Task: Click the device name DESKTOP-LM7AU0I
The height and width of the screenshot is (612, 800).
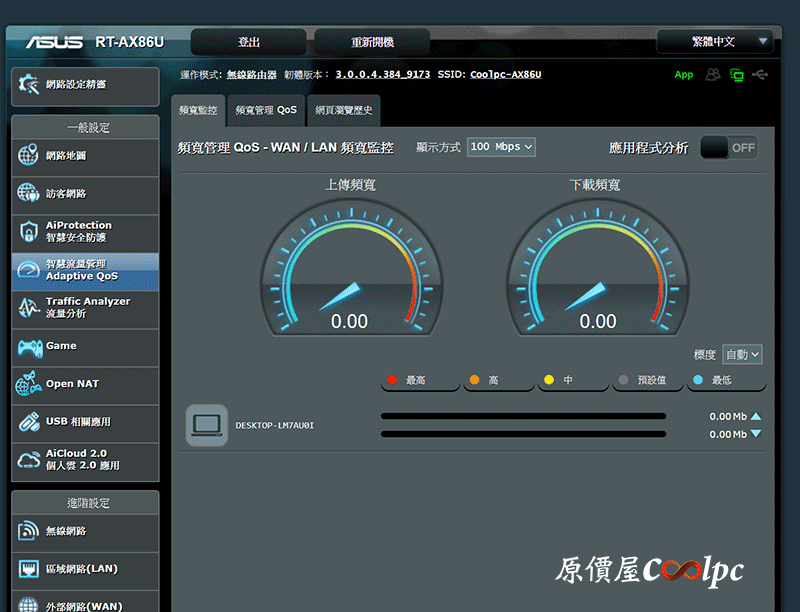Action: [274, 425]
